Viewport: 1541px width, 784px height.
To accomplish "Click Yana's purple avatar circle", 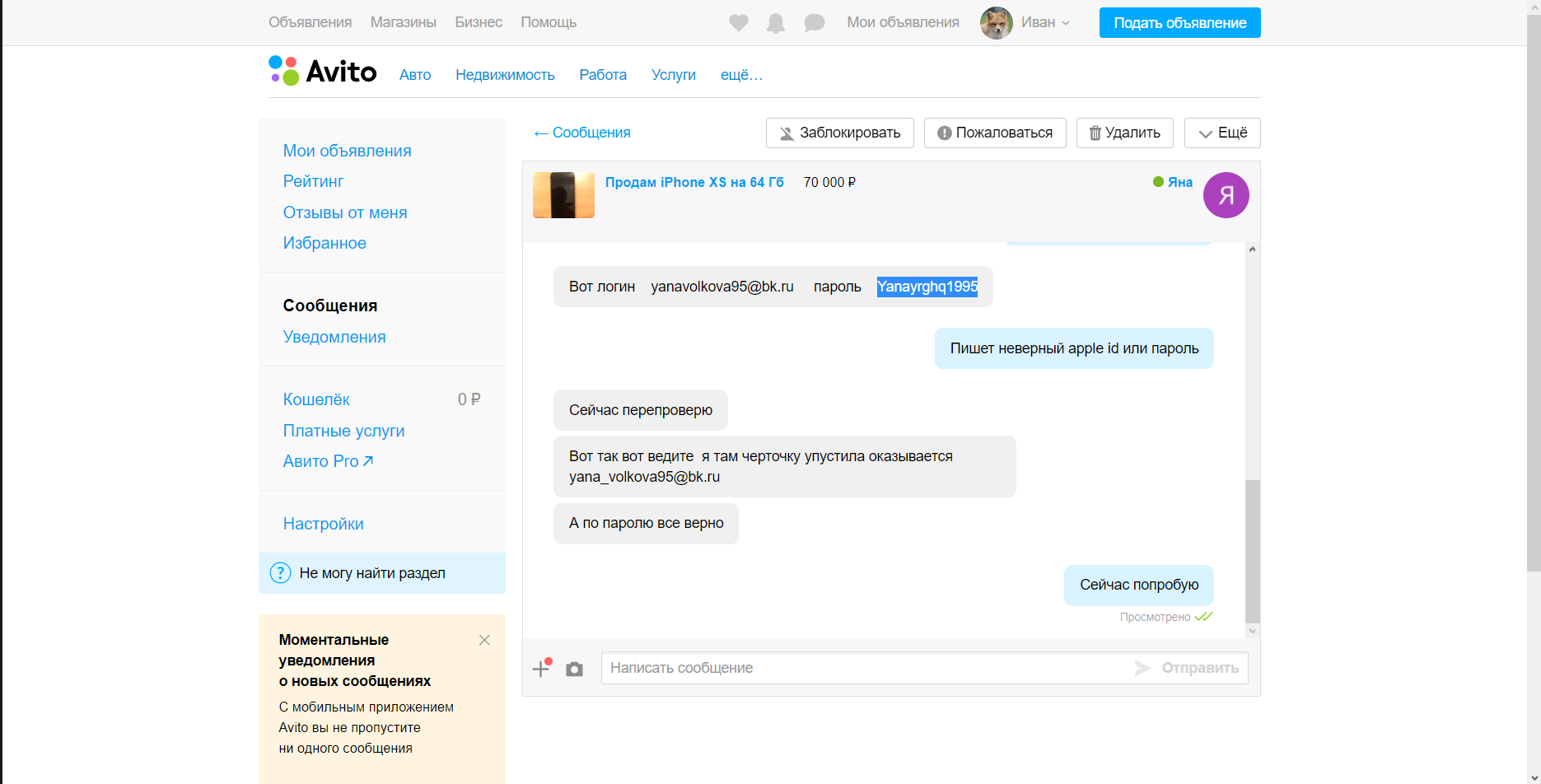I will coord(1226,195).
